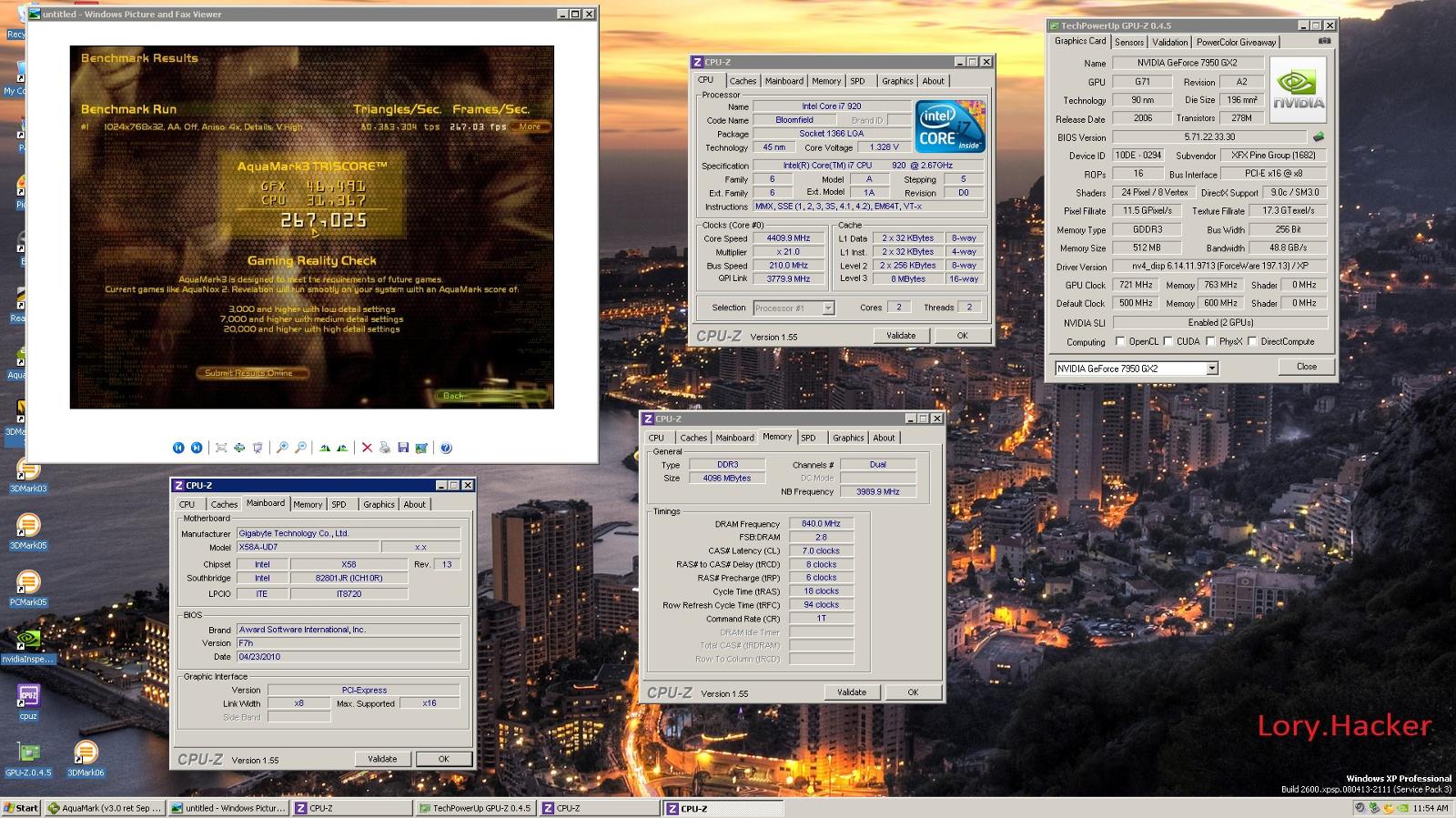Open Mainboard tab in CPU-Z memory window

tap(734, 438)
